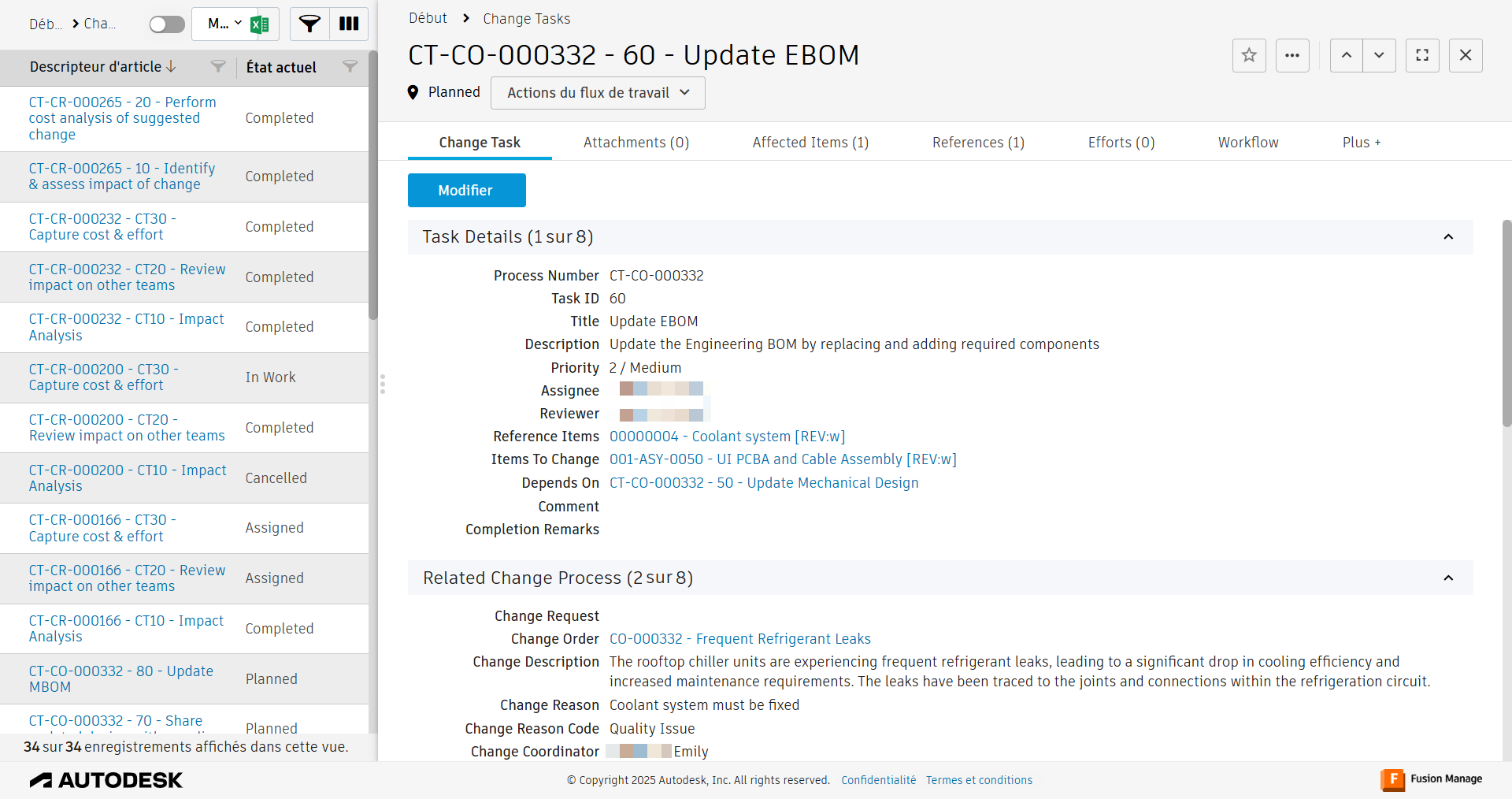1512x799 pixels.
Task: Open CT-CR-000200 - CT30 Capture cost task
Action: [104, 377]
